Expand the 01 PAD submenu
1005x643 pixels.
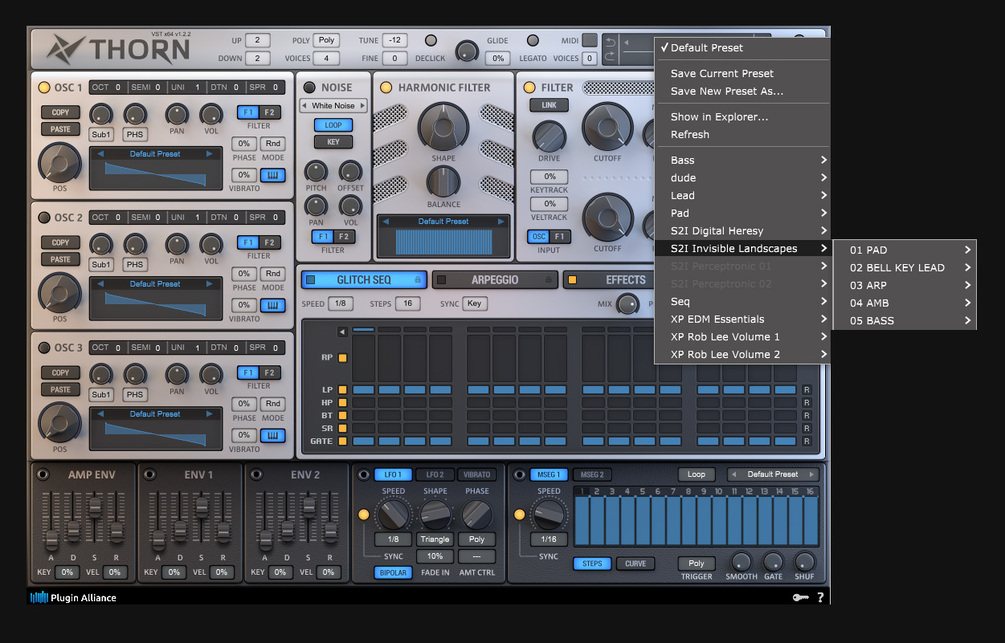(904, 250)
